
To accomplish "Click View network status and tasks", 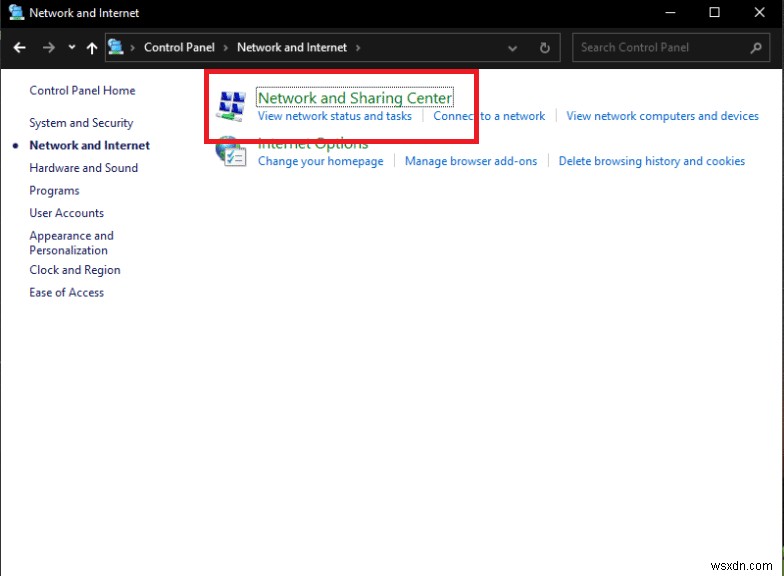I will tap(334, 116).
